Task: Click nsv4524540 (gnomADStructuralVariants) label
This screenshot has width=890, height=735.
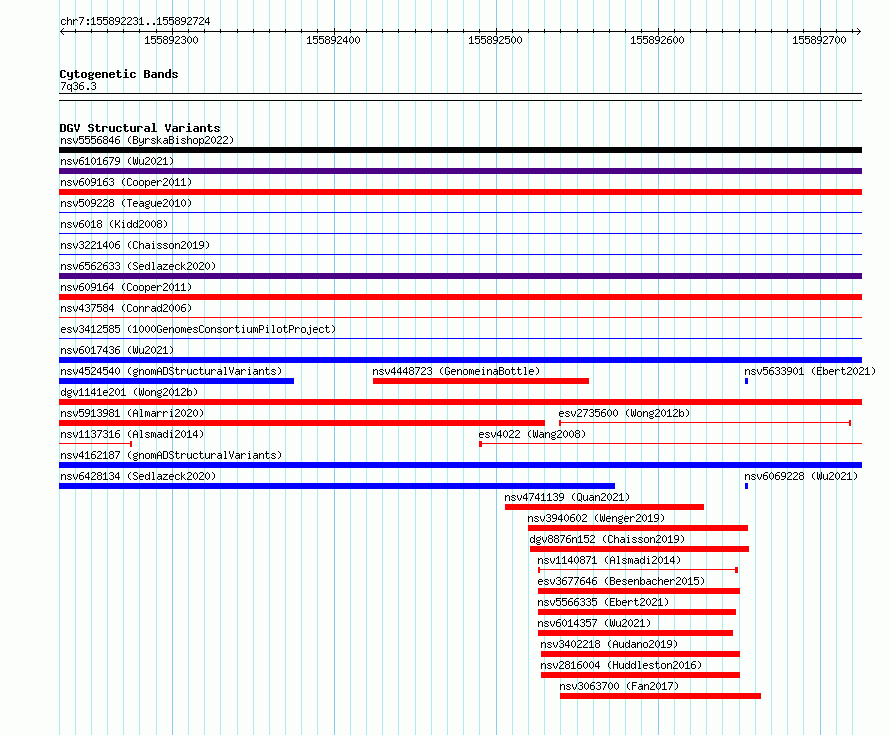Action: (x=171, y=371)
